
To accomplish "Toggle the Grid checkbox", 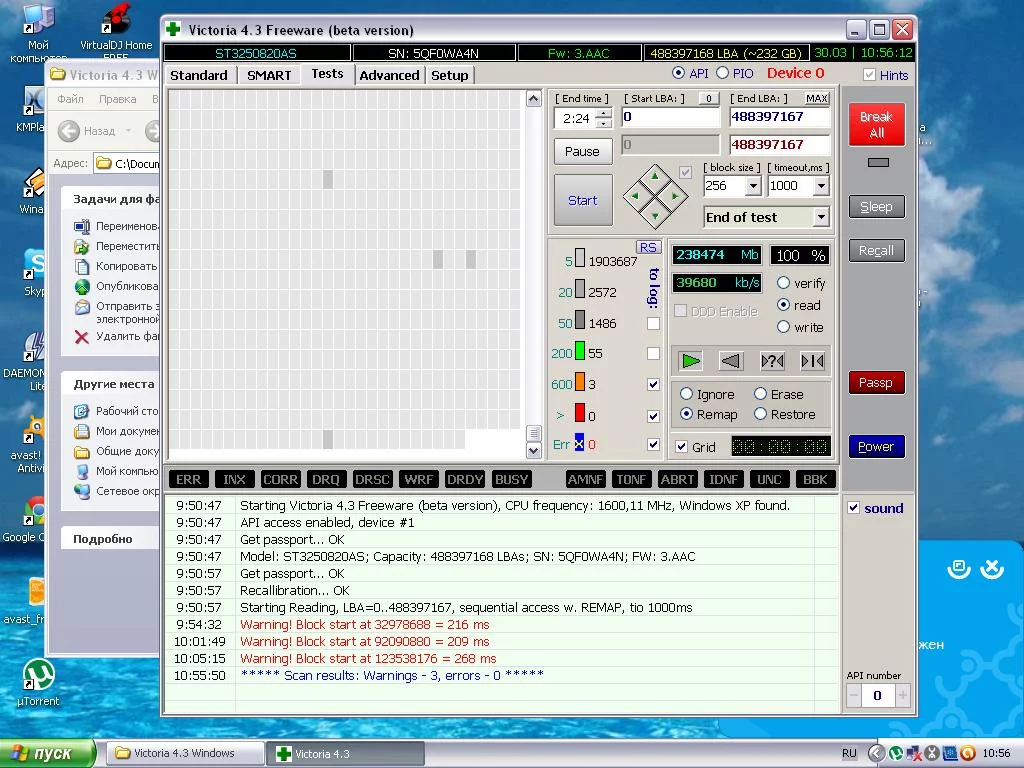I will [682, 447].
